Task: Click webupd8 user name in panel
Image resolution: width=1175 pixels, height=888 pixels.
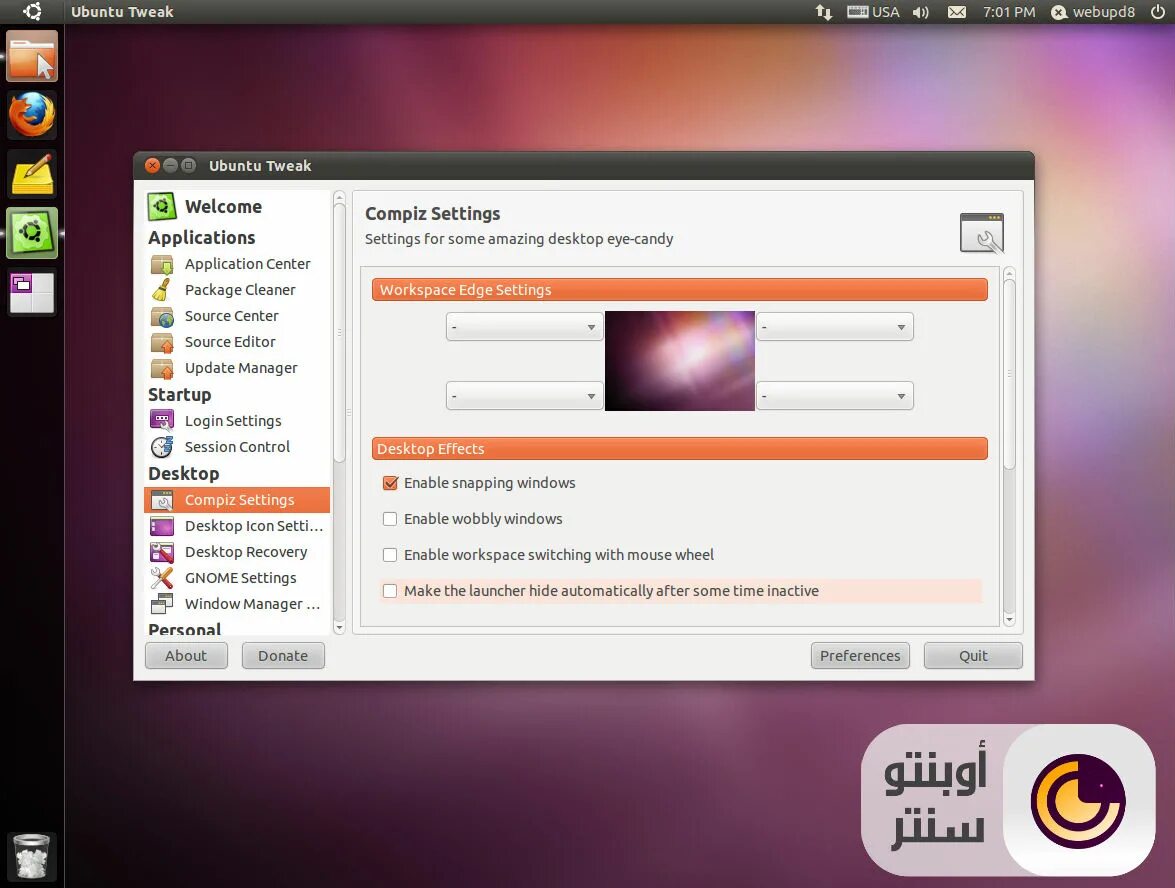Action: (x=1103, y=12)
